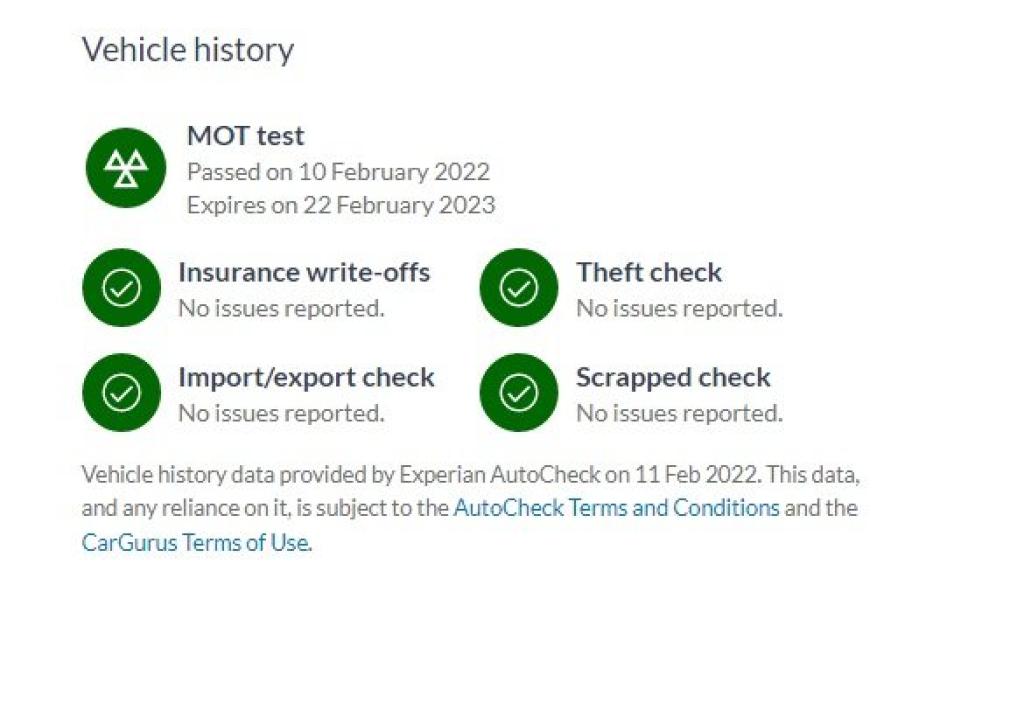The image size is (1024, 717).
Task: Click the Insurance write-offs green checkmark icon
Action: 121,288
